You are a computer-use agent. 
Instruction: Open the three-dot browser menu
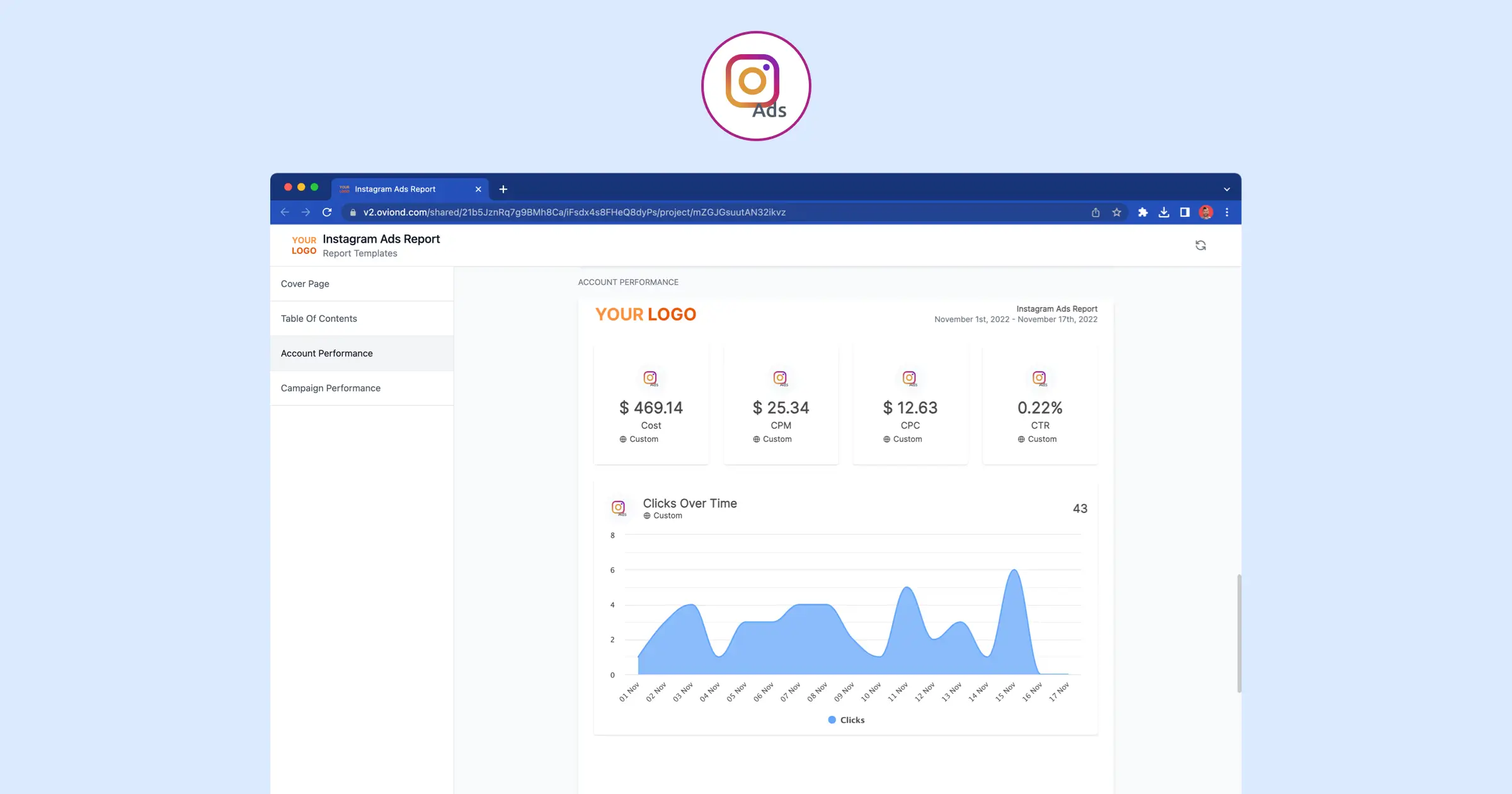[x=1227, y=212]
